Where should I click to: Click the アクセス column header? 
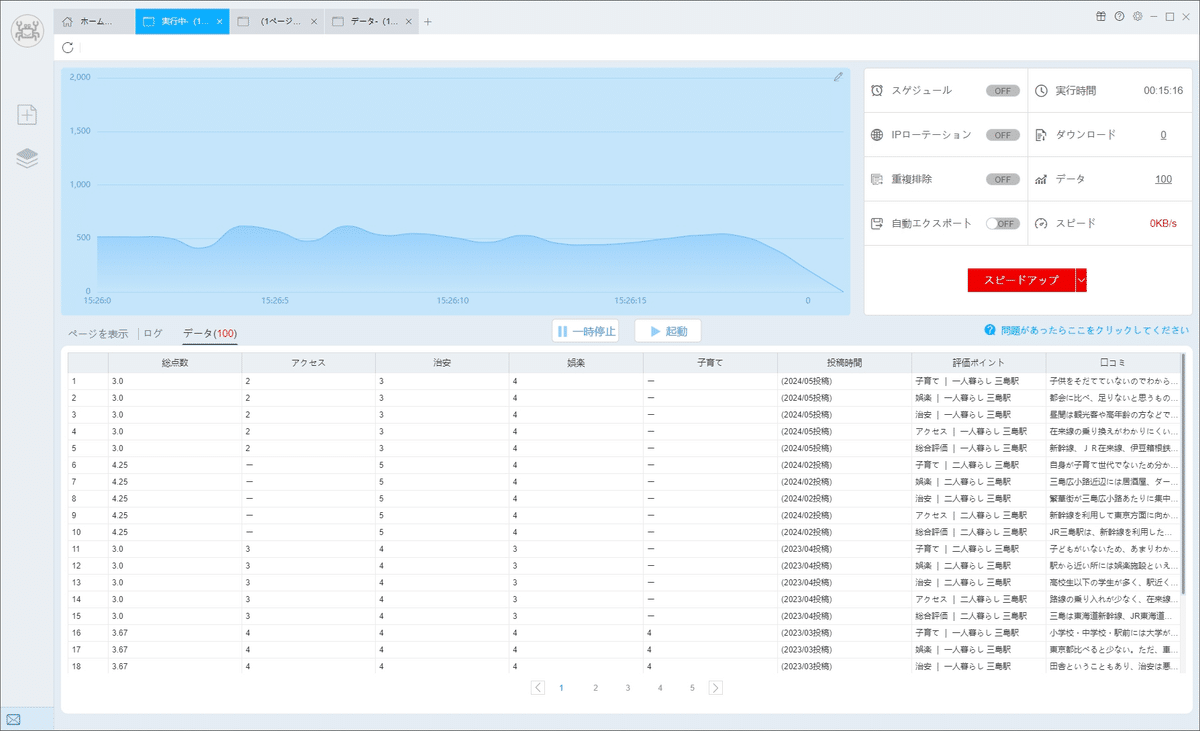click(308, 362)
